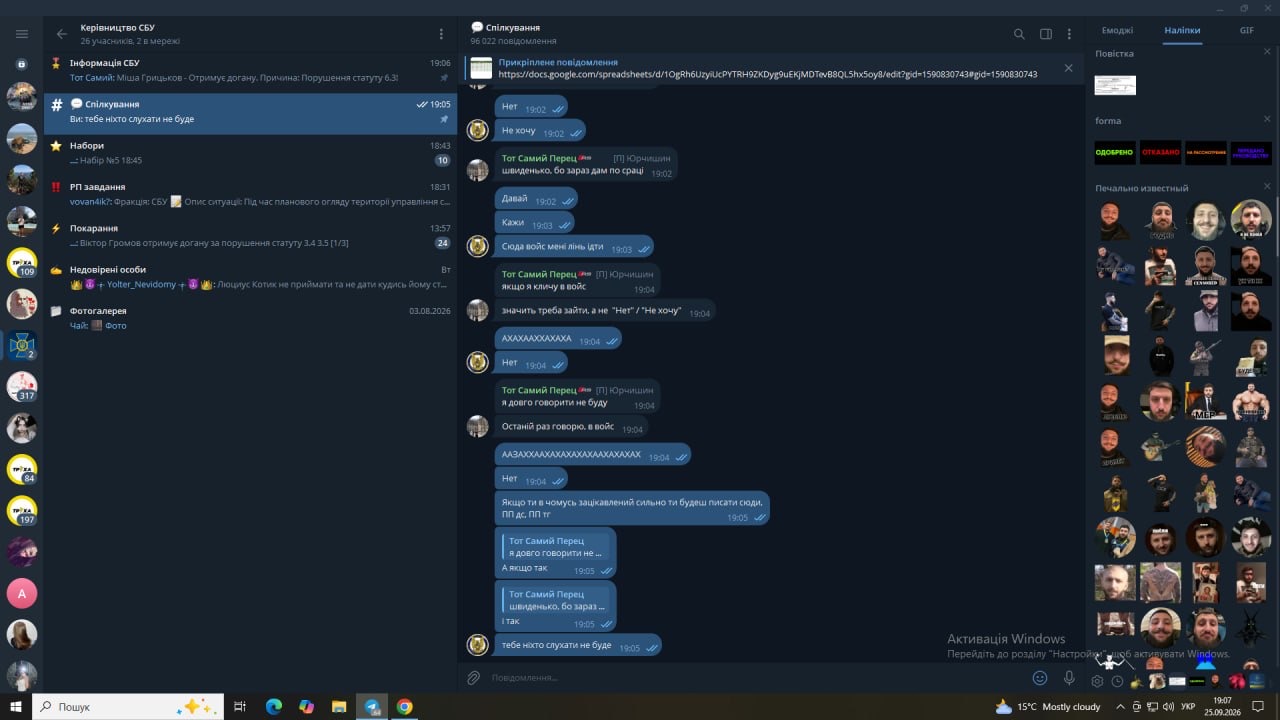This screenshot has width=1280, height=720.
Task: Switch to the GIF tab
Action: coord(1247,30)
